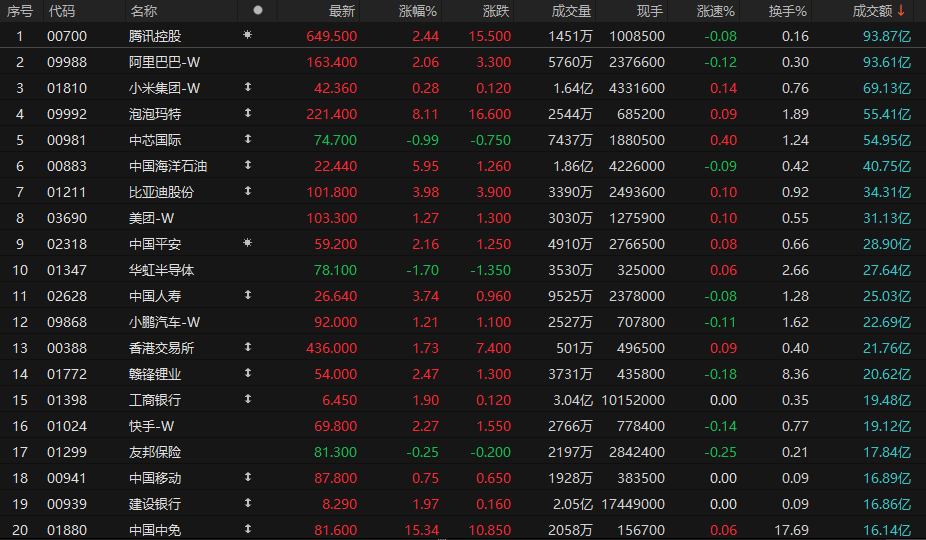Sort by the 最新 price column header
This screenshot has height=540, width=926.
click(x=342, y=11)
